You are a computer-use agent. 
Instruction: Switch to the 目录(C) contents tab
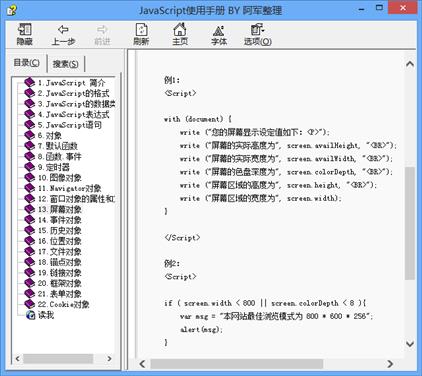[x=26, y=63]
